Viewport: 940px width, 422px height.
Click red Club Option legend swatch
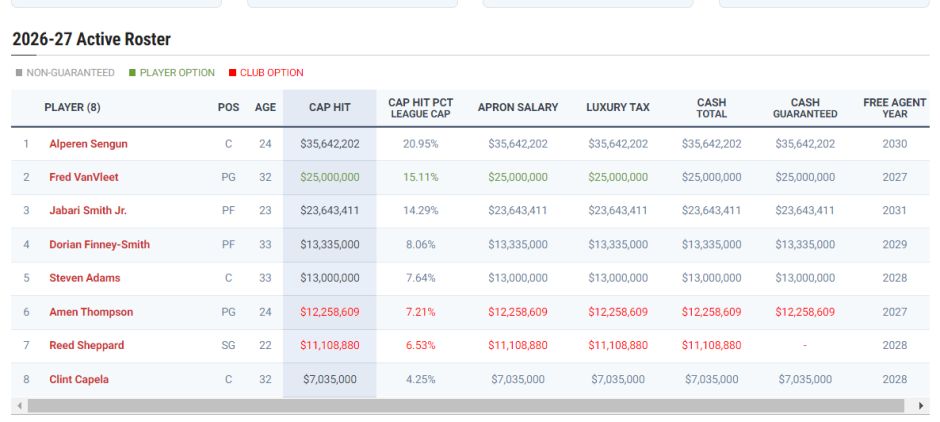coord(232,73)
